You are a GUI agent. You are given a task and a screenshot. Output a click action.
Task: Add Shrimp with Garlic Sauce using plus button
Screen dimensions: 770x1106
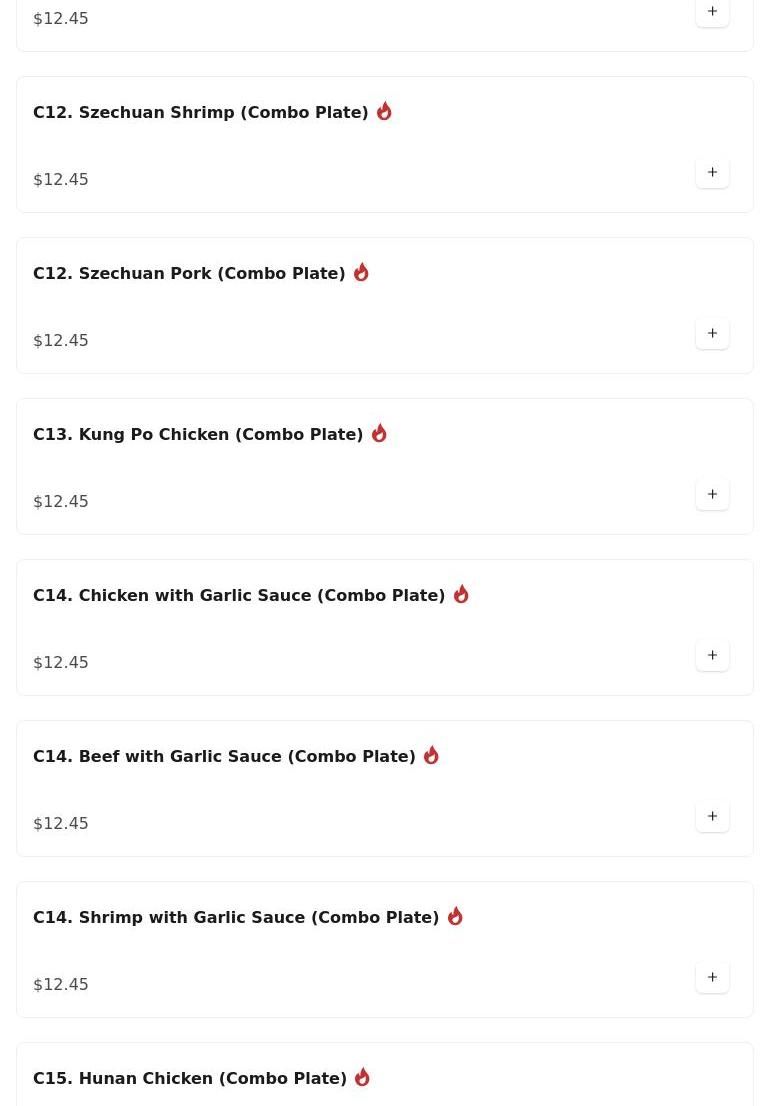coord(712,977)
